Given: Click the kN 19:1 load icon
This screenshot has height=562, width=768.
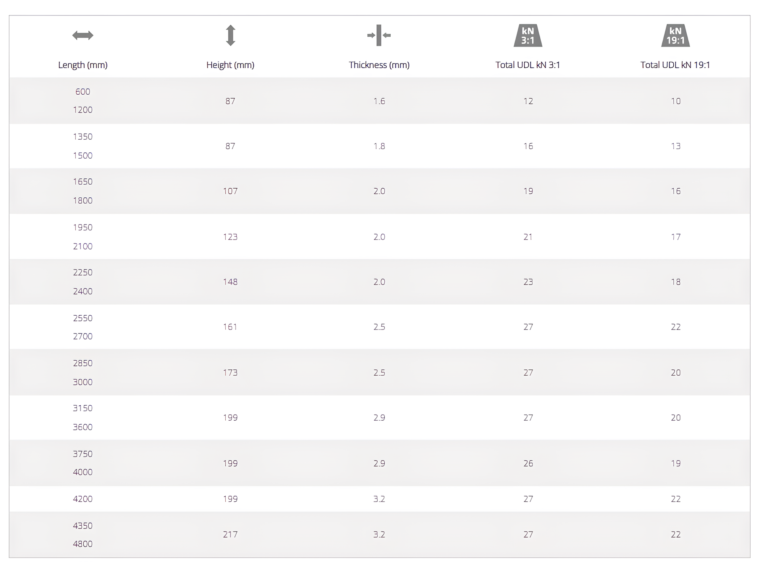Looking at the screenshot, I should pyautogui.click(x=677, y=36).
